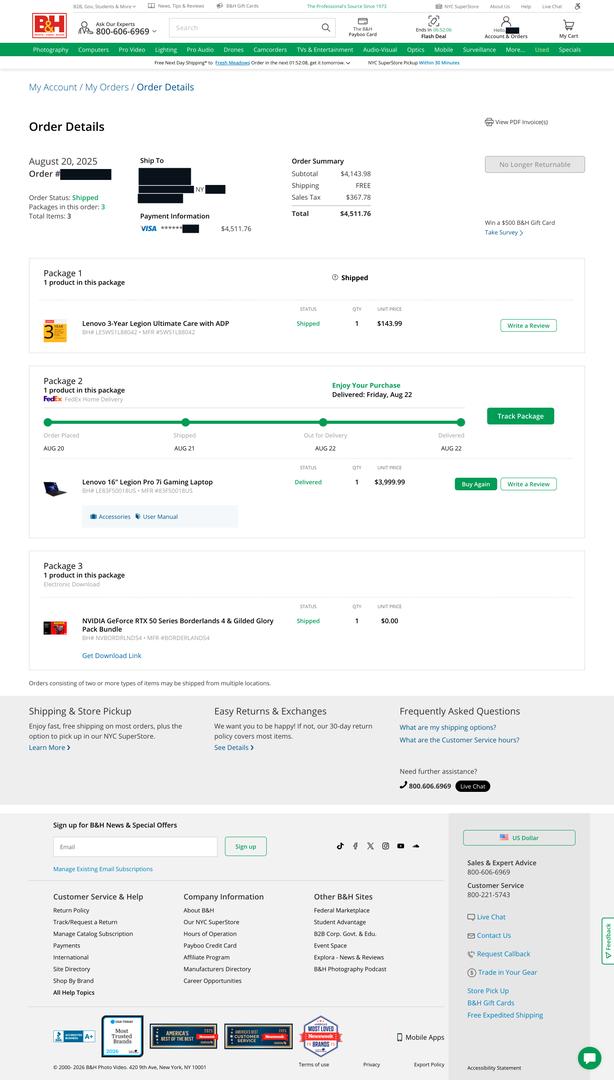Click the Live Chat black button
The image size is (614, 1080).
pyautogui.click(x=473, y=786)
